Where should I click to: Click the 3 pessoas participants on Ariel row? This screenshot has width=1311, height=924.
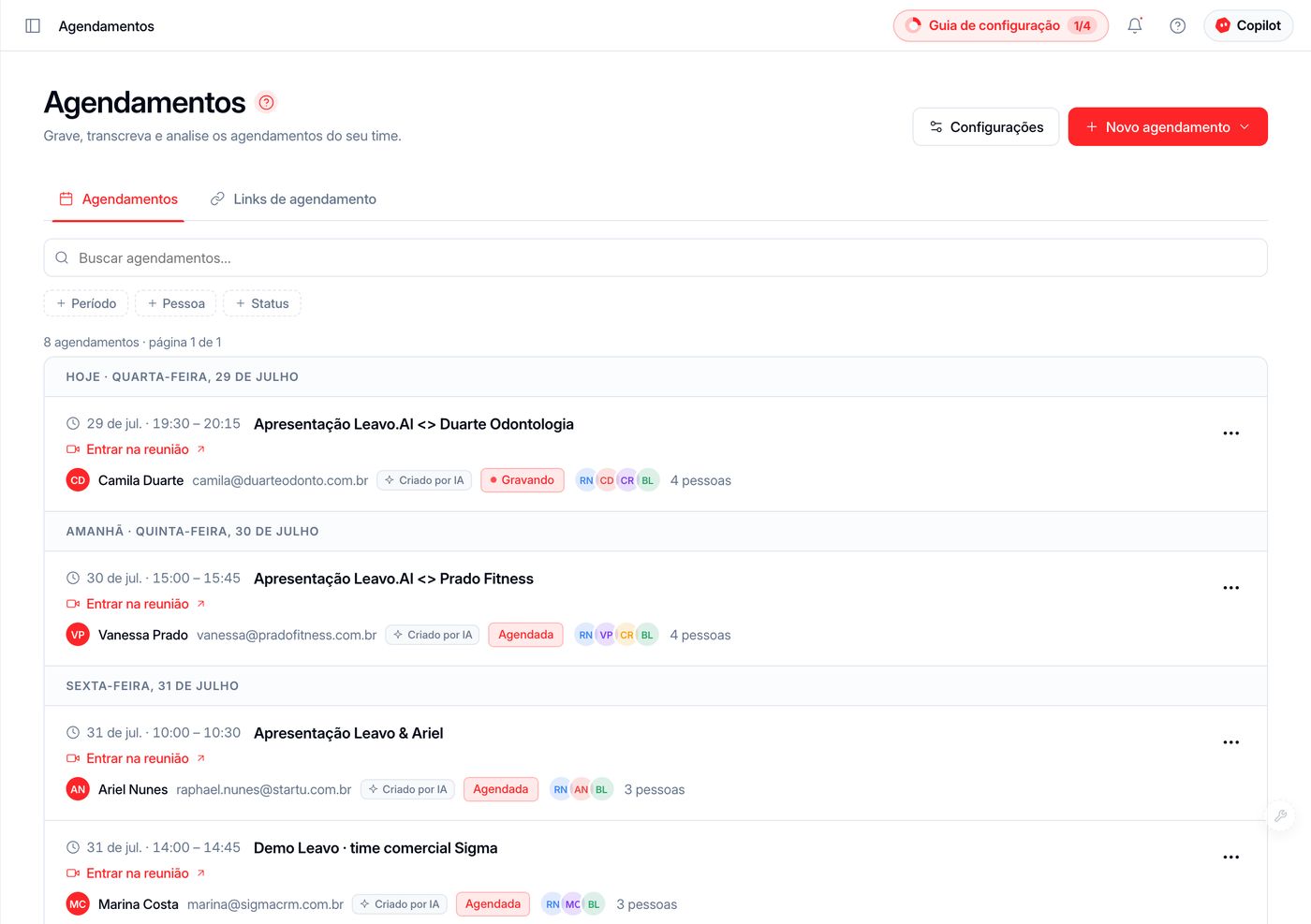pyautogui.click(x=655, y=789)
